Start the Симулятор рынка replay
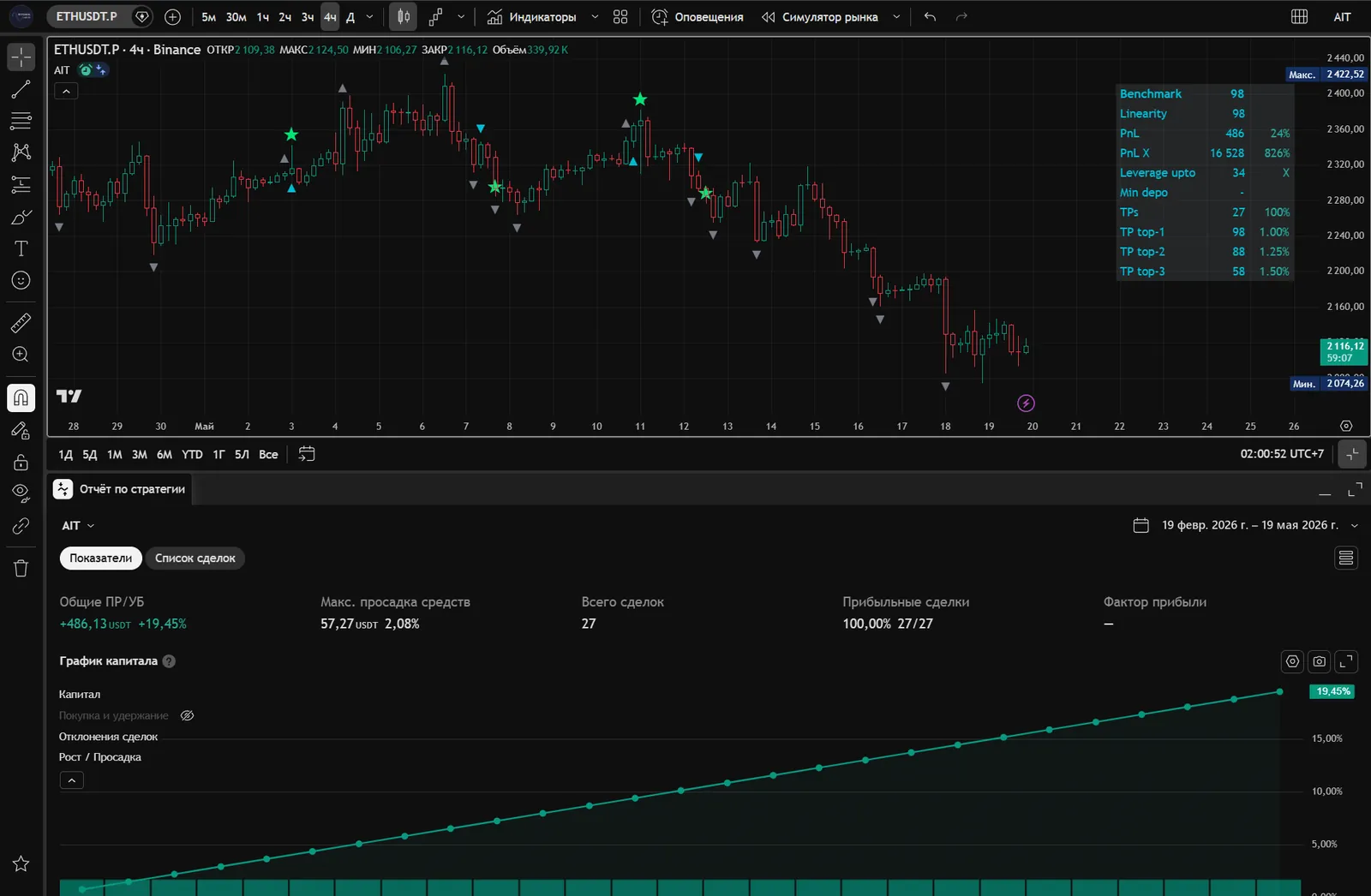This screenshot has width=1371, height=896. 820,17
